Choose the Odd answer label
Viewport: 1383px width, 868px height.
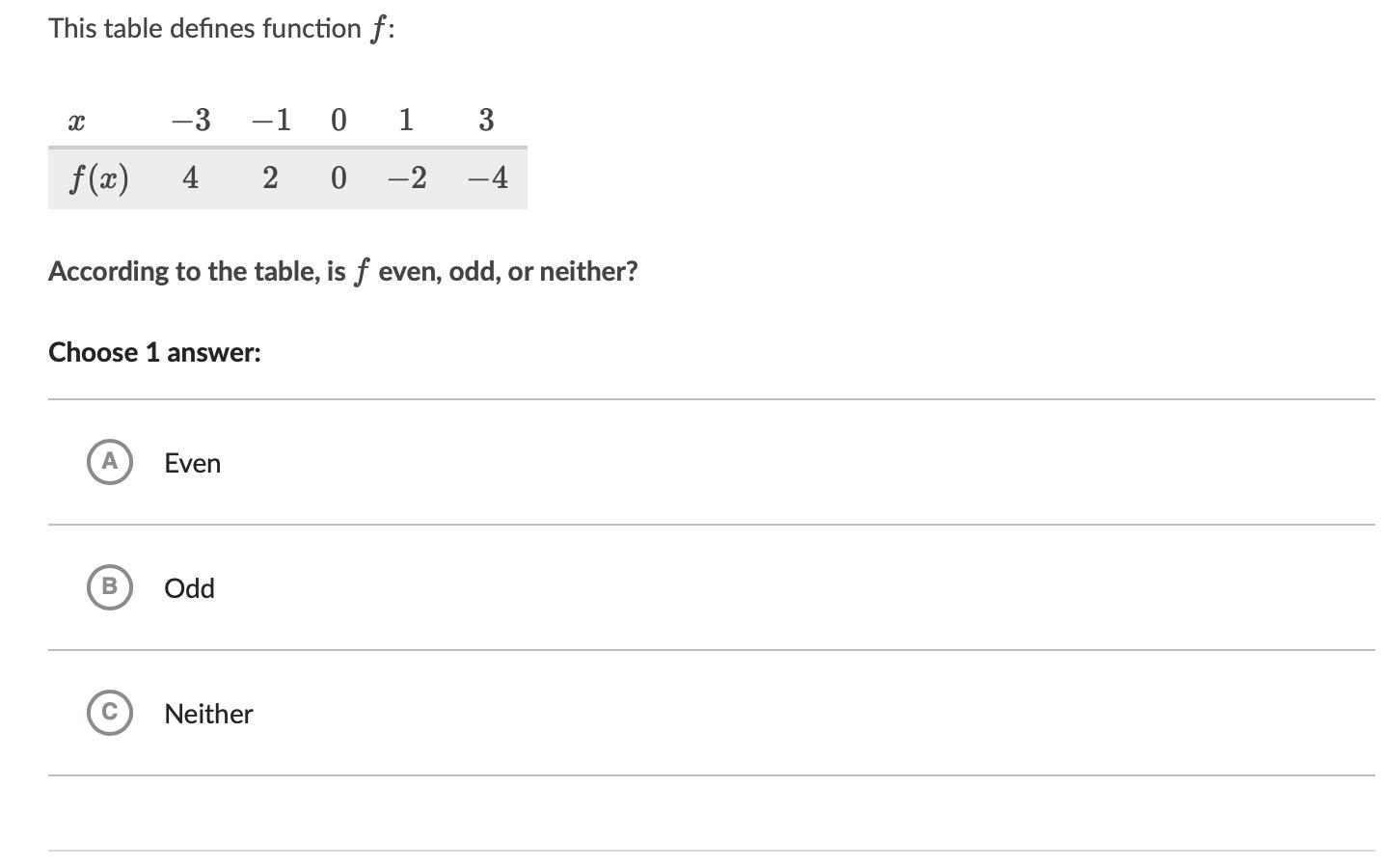pyautogui.click(x=189, y=588)
